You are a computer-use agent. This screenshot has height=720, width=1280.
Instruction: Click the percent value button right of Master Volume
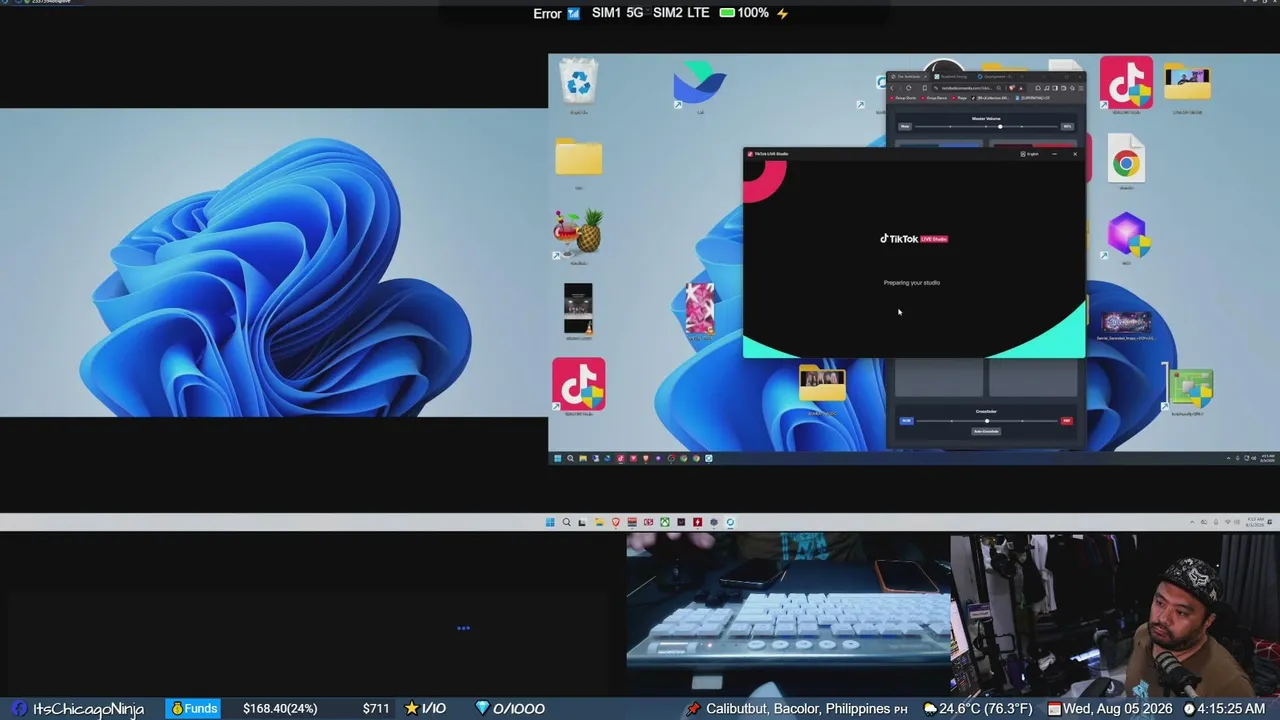coord(1067,127)
